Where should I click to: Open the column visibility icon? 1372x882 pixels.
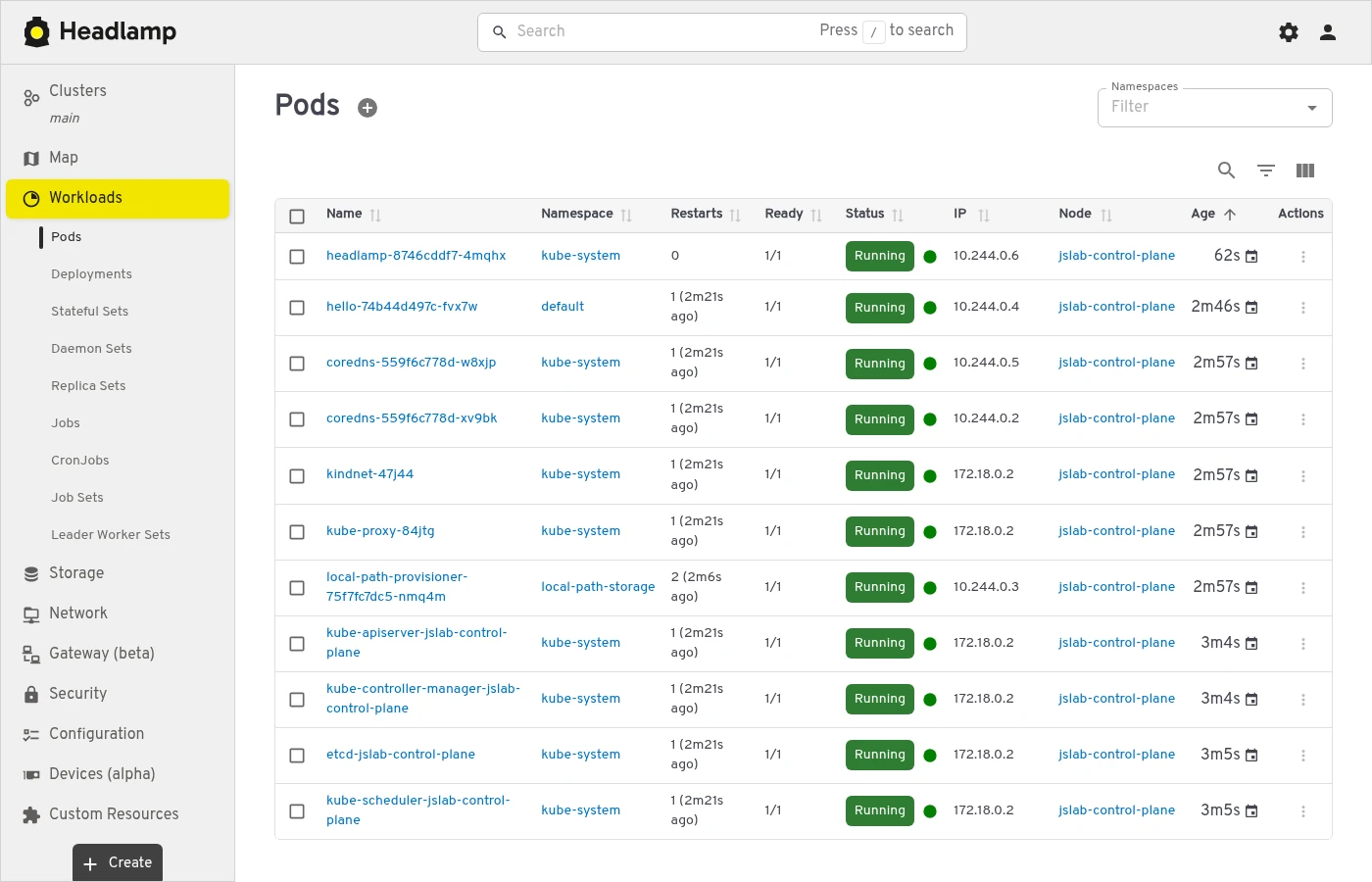point(1305,171)
